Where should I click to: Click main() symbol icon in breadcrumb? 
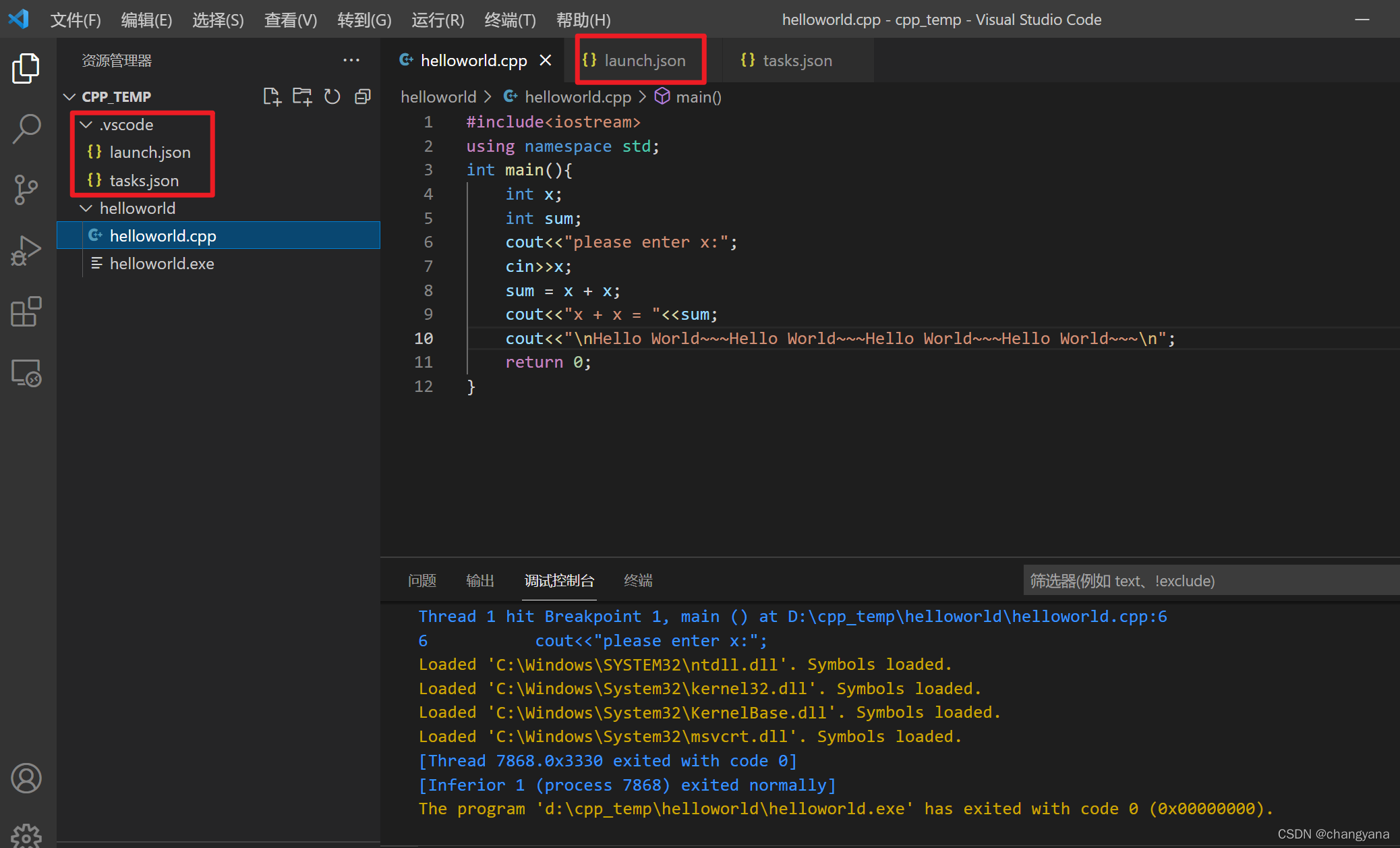pyautogui.click(x=662, y=96)
